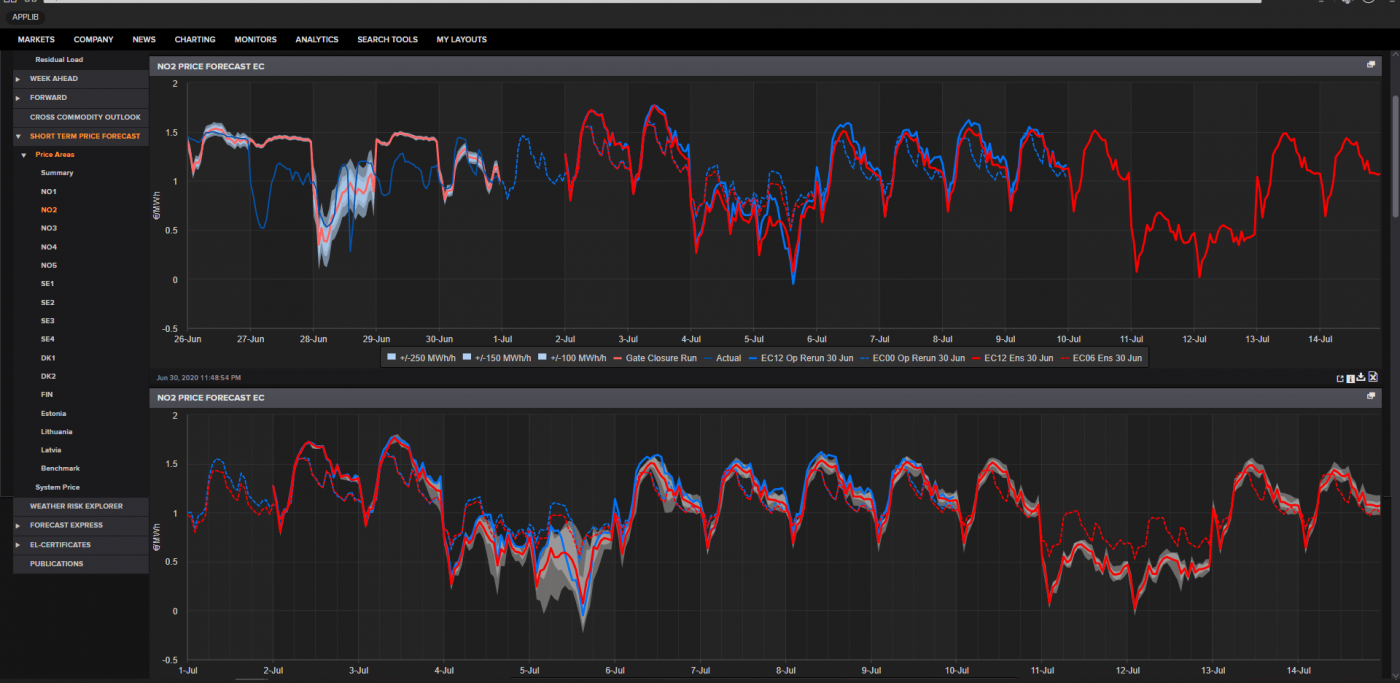Open the News menu

click(x=144, y=39)
